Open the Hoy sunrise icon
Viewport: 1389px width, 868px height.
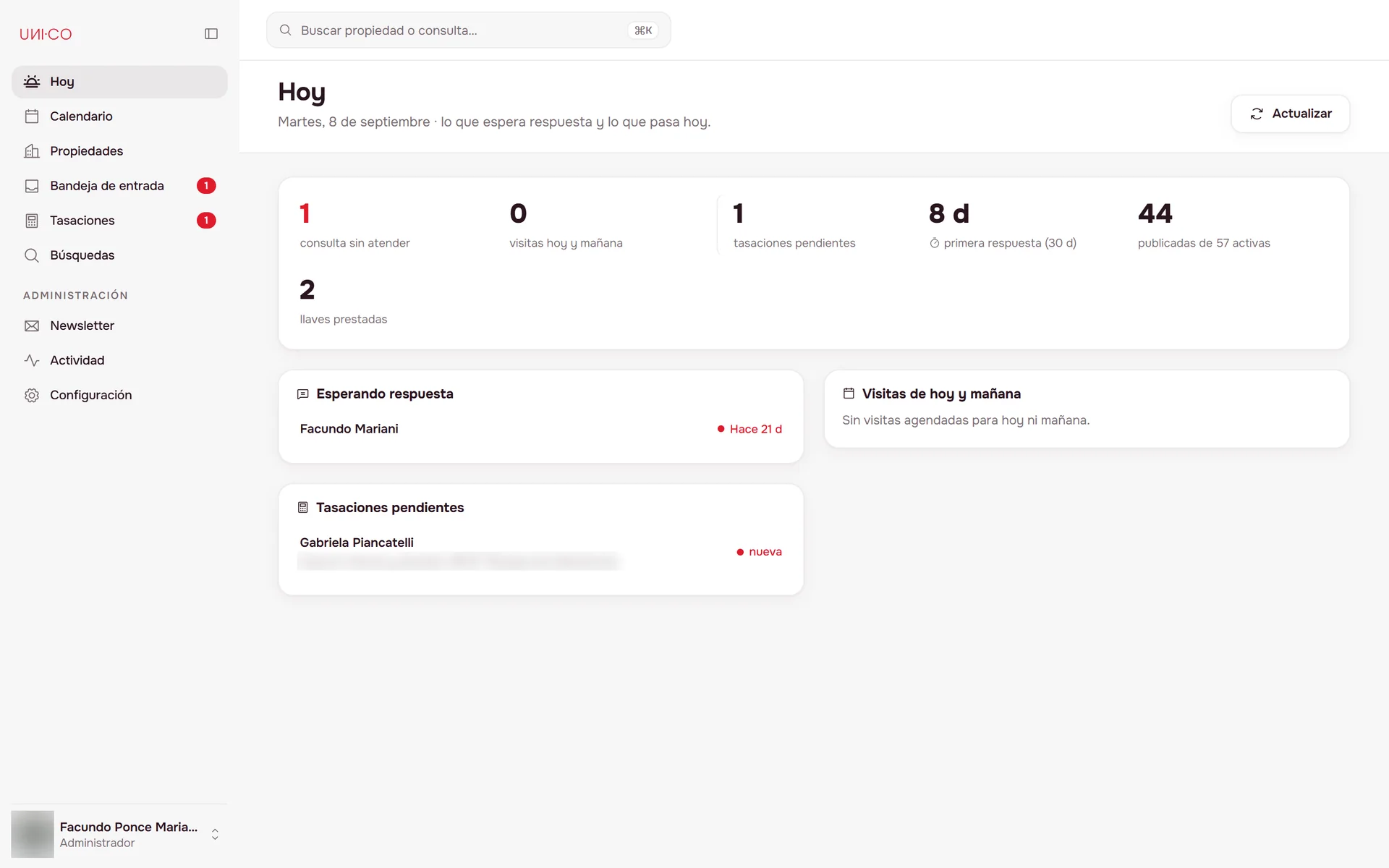point(32,82)
